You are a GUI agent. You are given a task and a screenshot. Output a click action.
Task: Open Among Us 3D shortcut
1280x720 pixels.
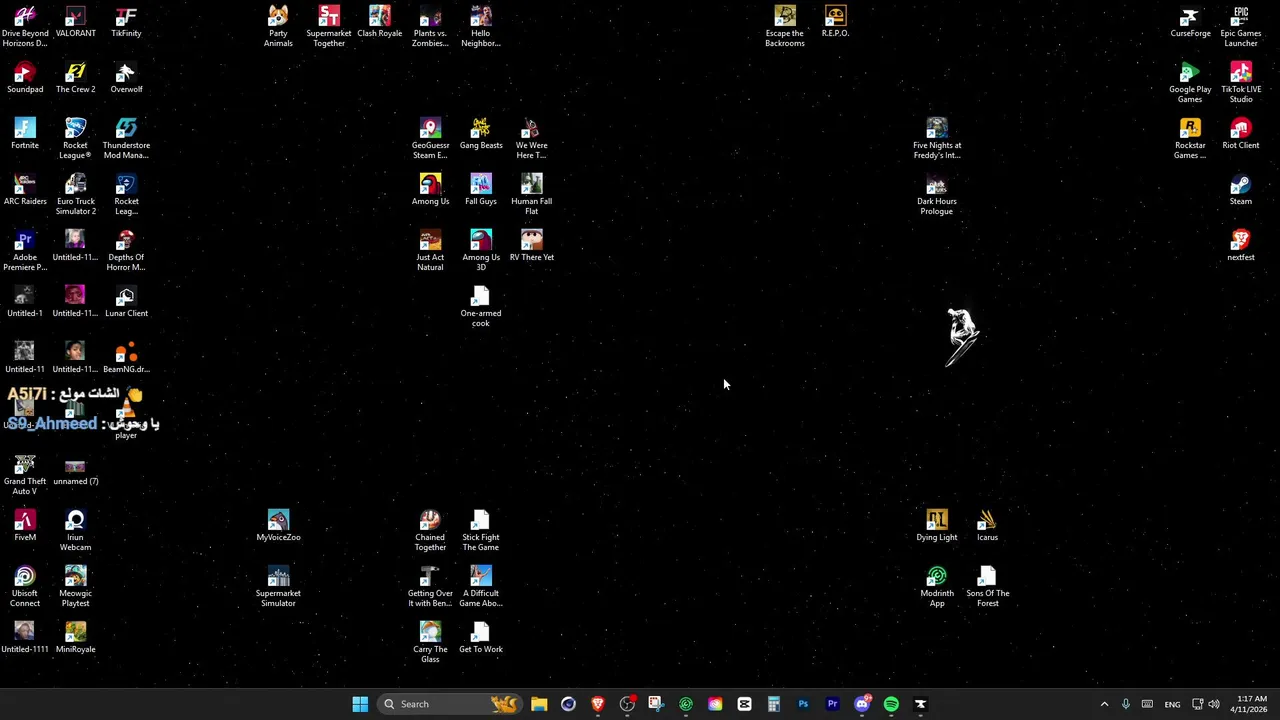[x=481, y=251]
